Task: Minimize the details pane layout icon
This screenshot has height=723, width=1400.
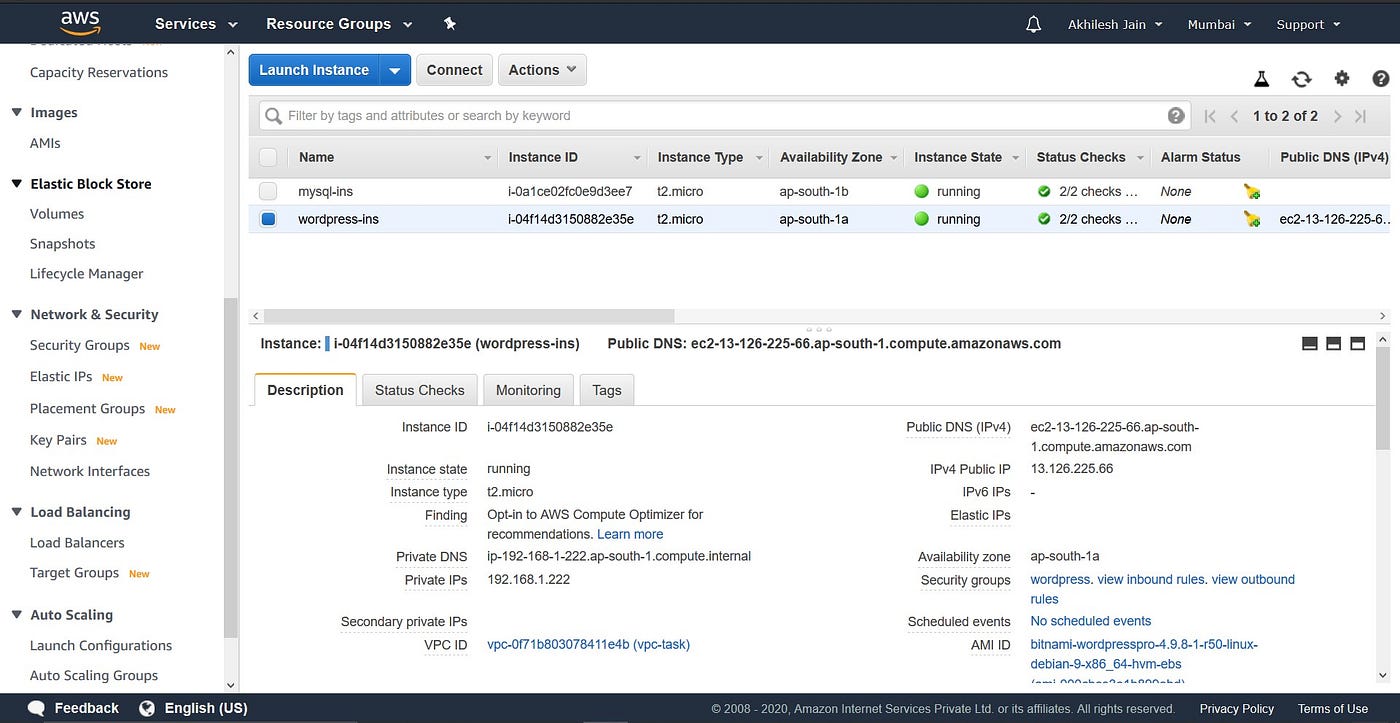Action: pos(1310,343)
